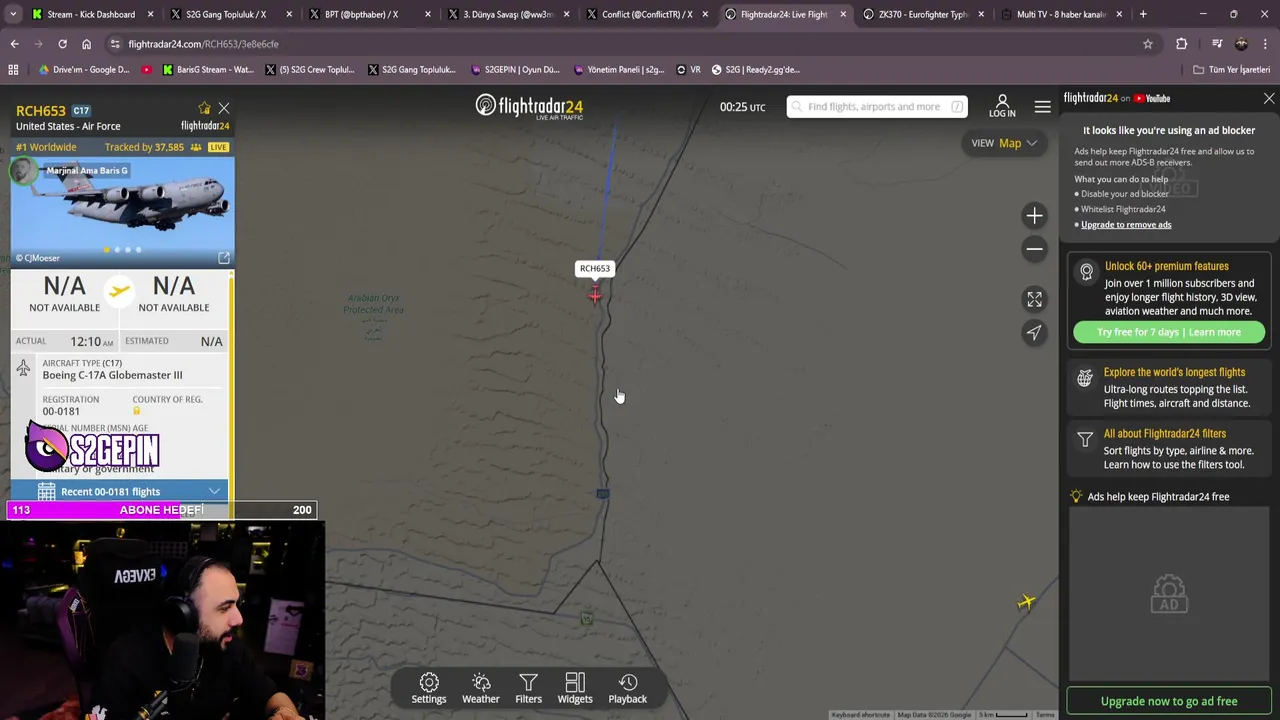Bookmark this page star icon
The image size is (1280, 720).
(1148, 44)
